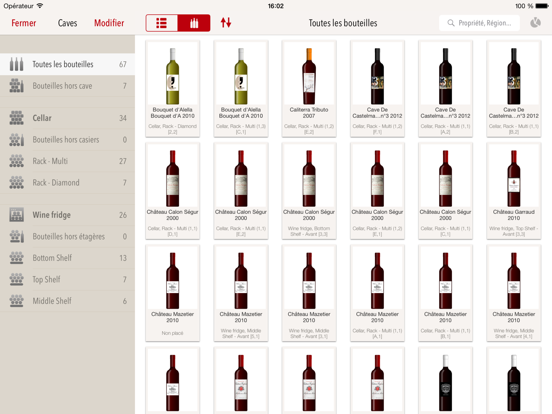Screen dimensions: 552x414
Task: Select Bouteilles hors casiers icon
Action: tap(17, 140)
